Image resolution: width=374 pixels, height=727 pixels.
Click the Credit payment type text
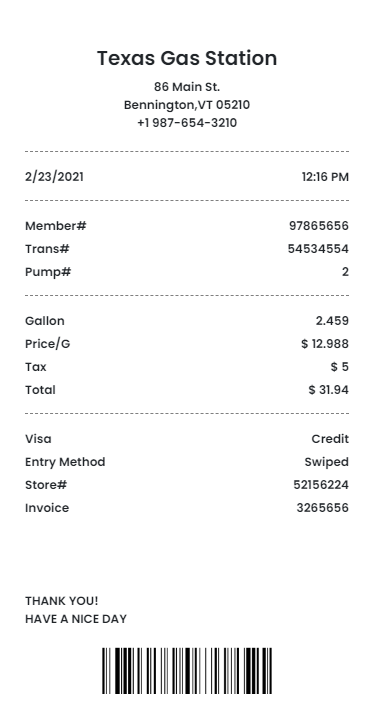click(x=330, y=439)
